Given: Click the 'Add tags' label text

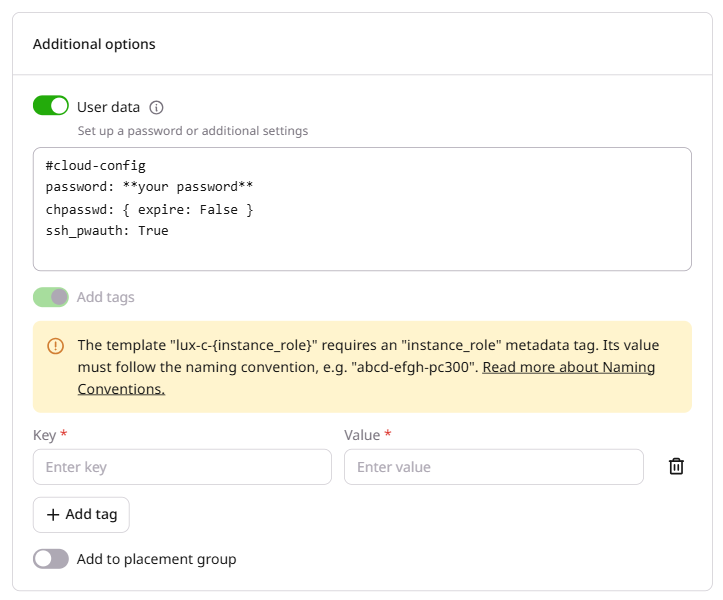Looking at the screenshot, I should [x=106, y=297].
